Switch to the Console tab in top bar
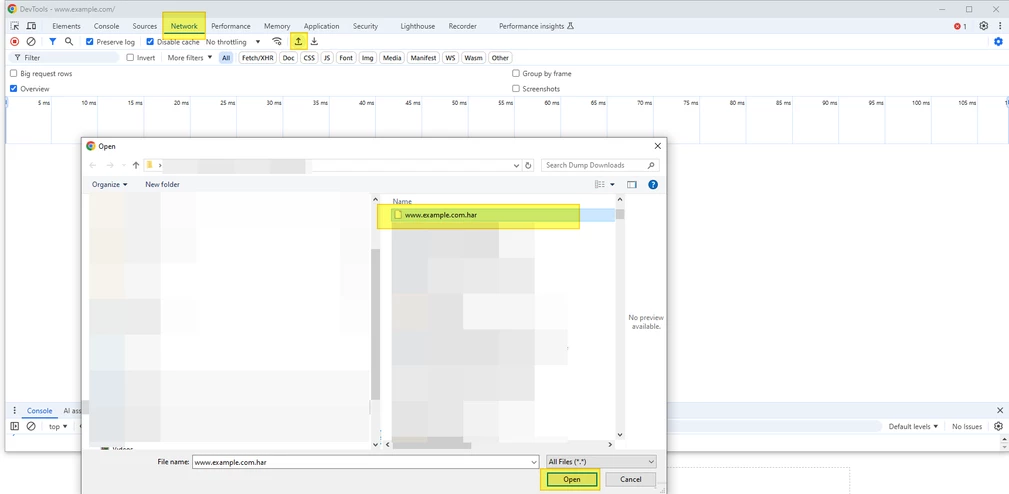The image size is (1009, 494). tap(106, 26)
